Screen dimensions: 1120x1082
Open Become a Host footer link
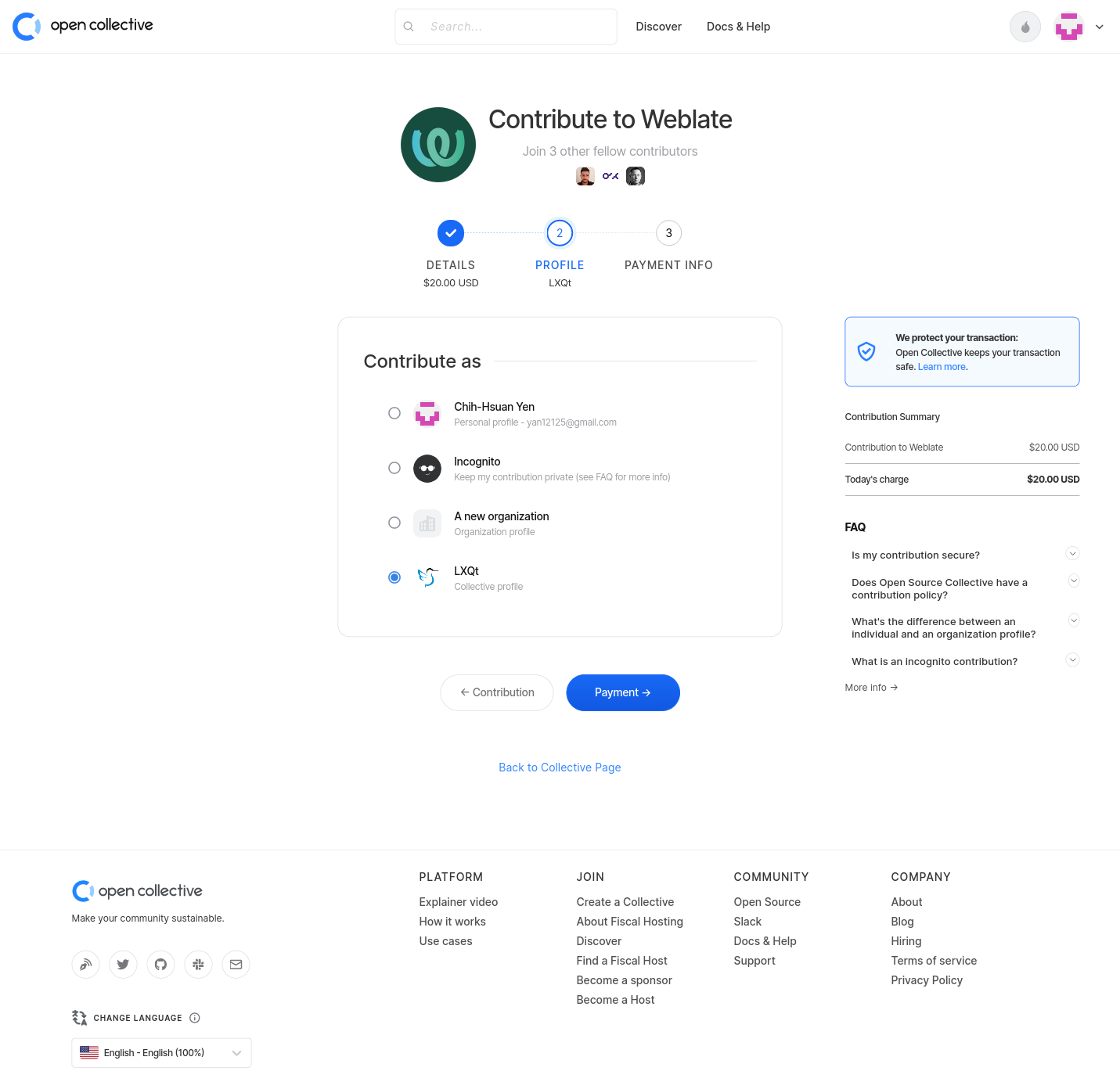pyautogui.click(x=615, y=1000)
